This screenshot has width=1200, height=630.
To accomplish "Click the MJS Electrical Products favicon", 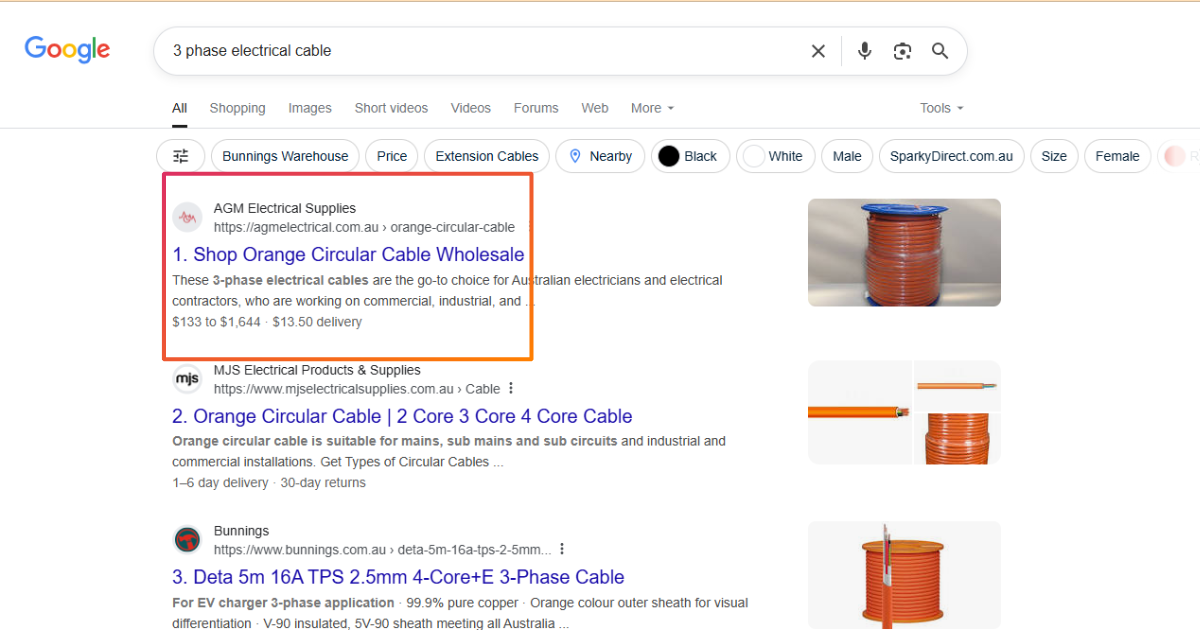I will [x=187, y=378].
